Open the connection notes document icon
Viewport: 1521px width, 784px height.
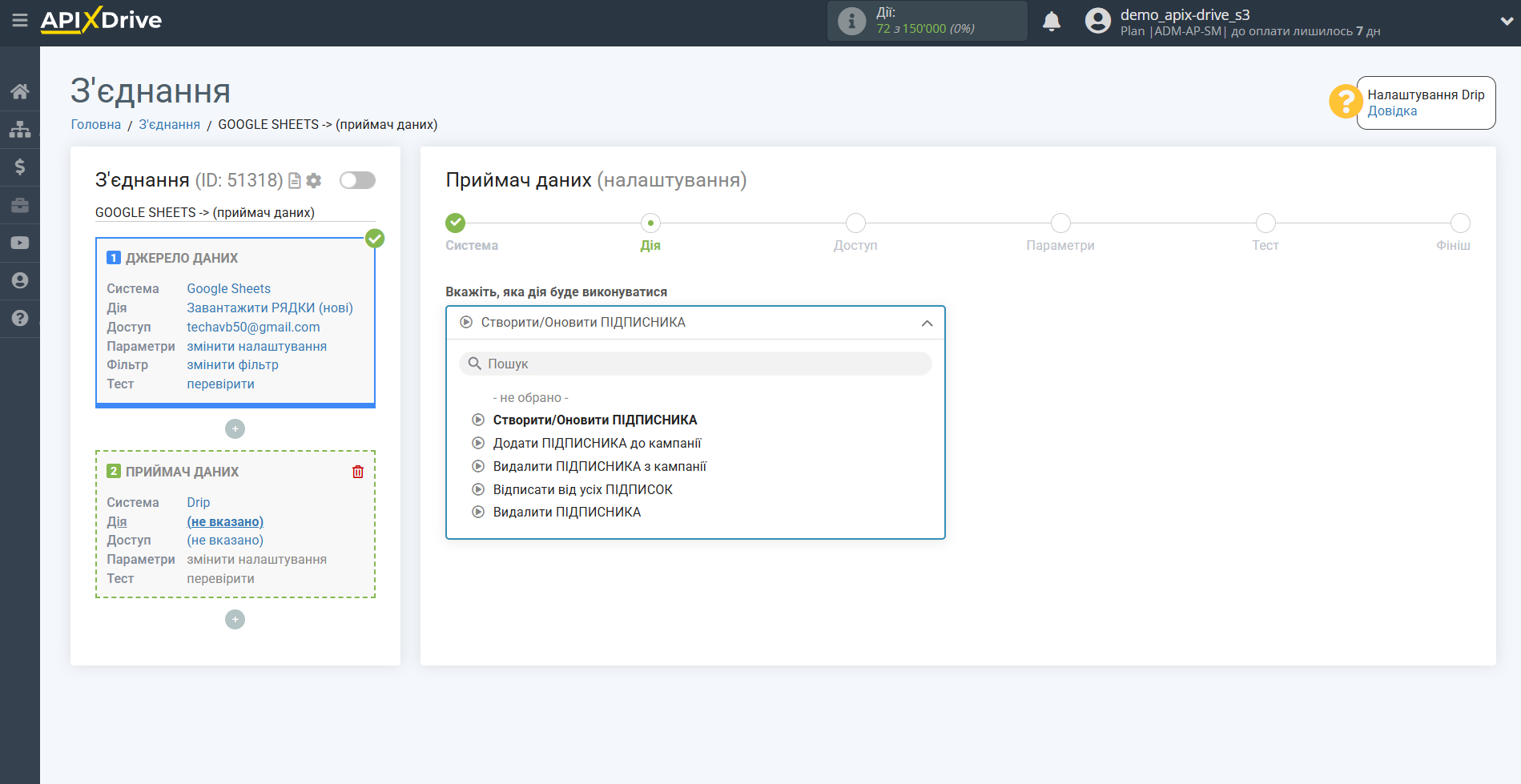[294, 181]
